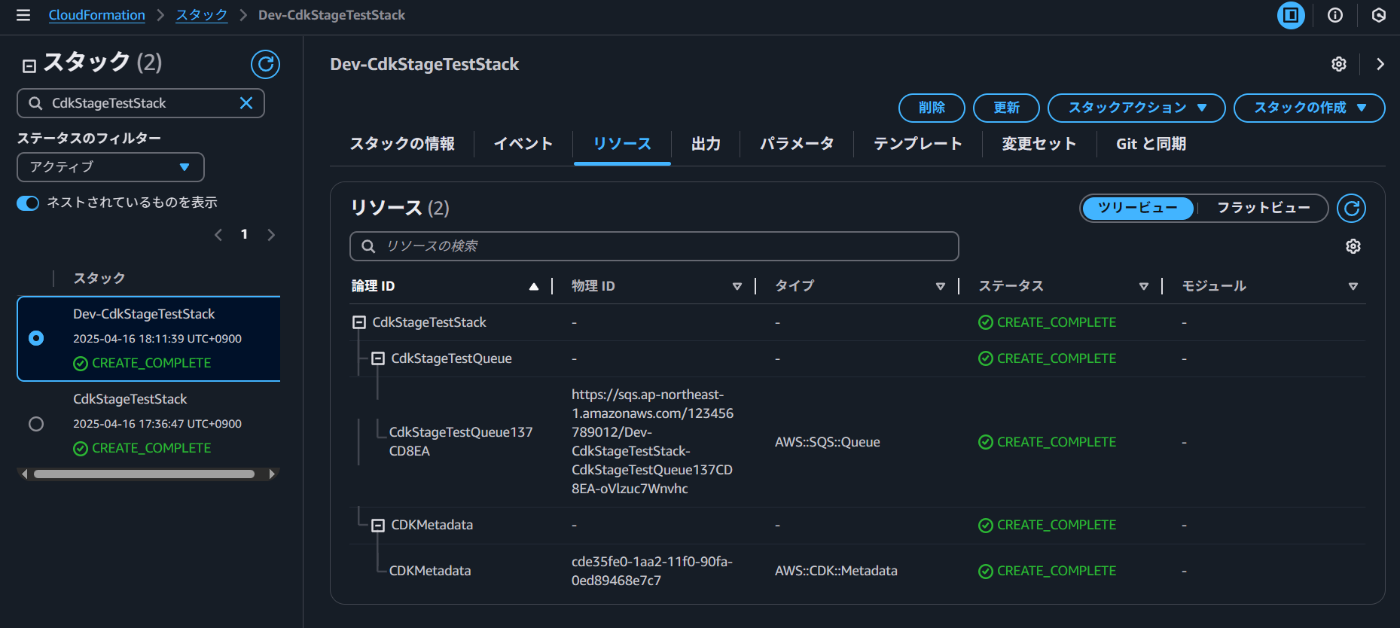Go to next page of stacks
This screenshot has height=628, width=1400.
270,235
